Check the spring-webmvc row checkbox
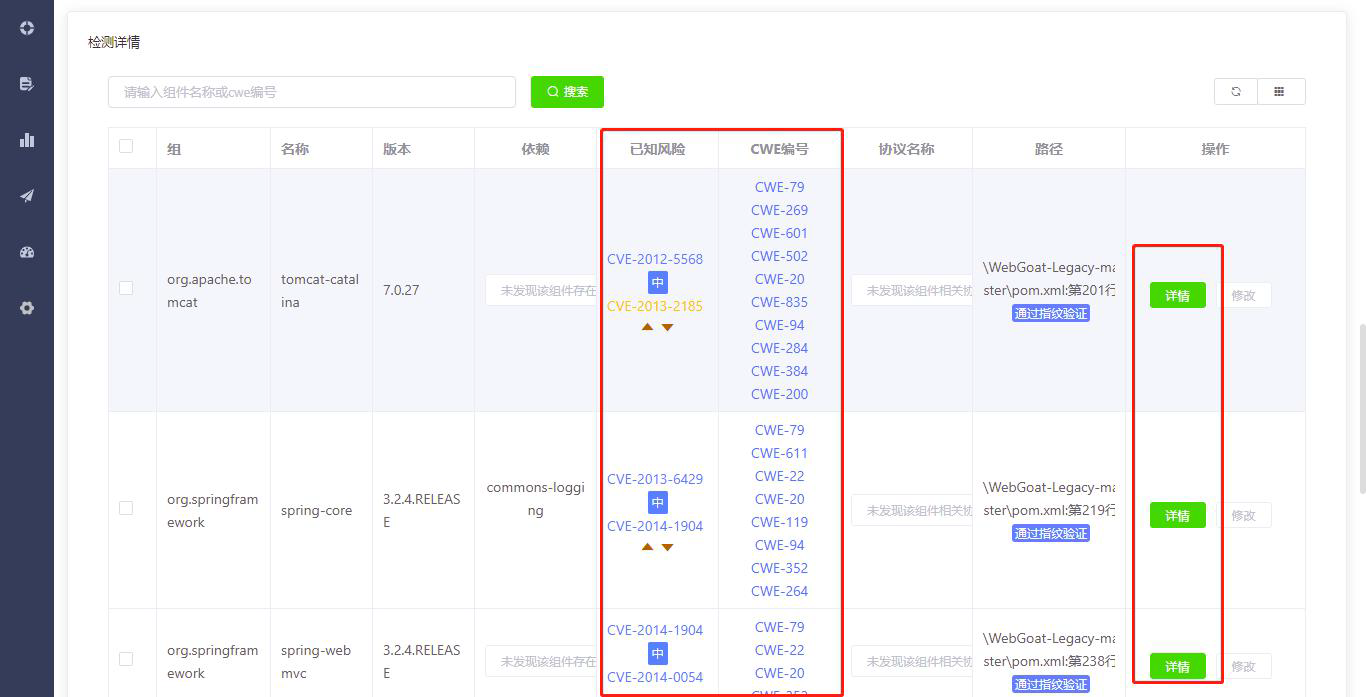1366x697 pixels. click(x=126, y=659)
